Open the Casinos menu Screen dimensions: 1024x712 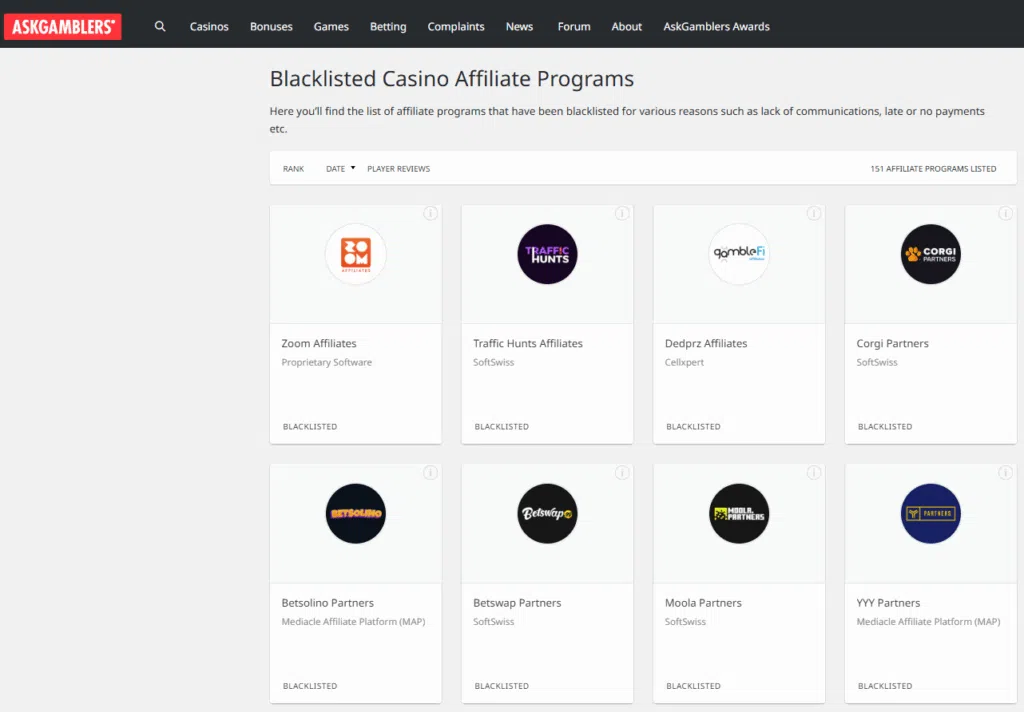point(209,27)
